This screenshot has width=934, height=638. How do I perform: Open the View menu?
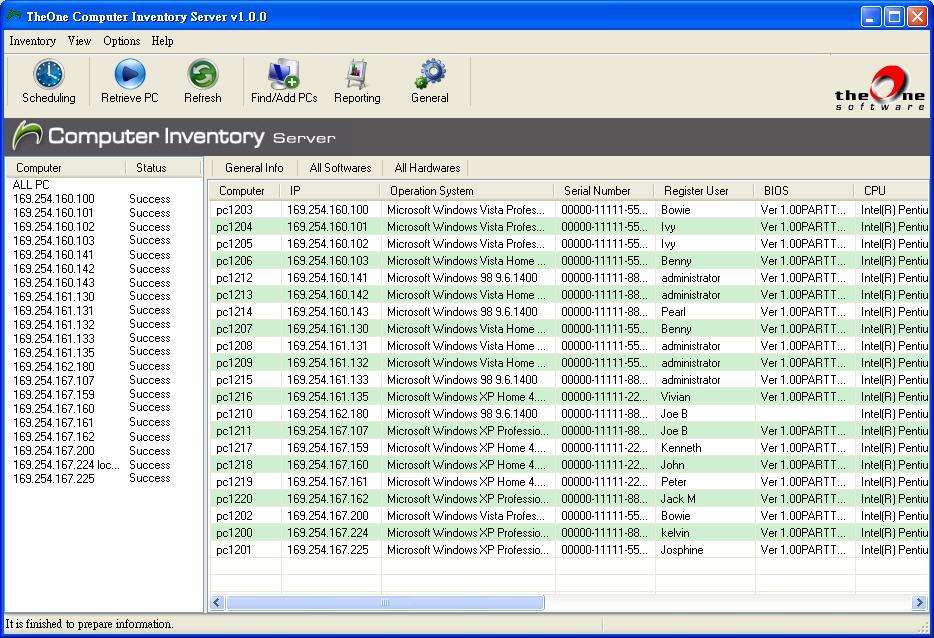79,41
